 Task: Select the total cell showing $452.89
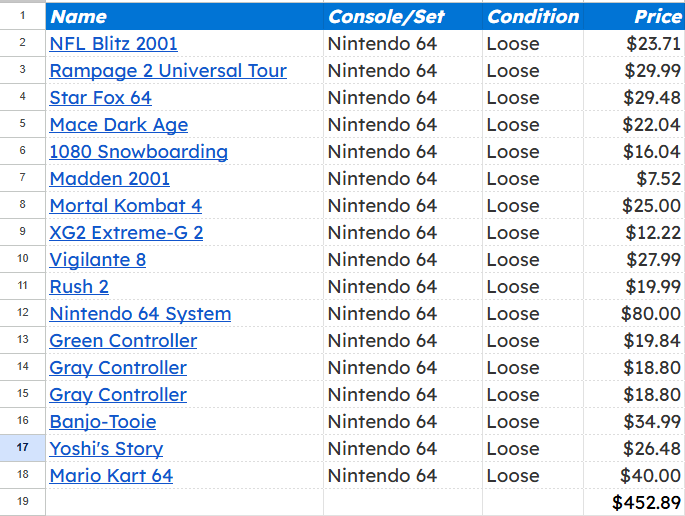coord(634,502)
